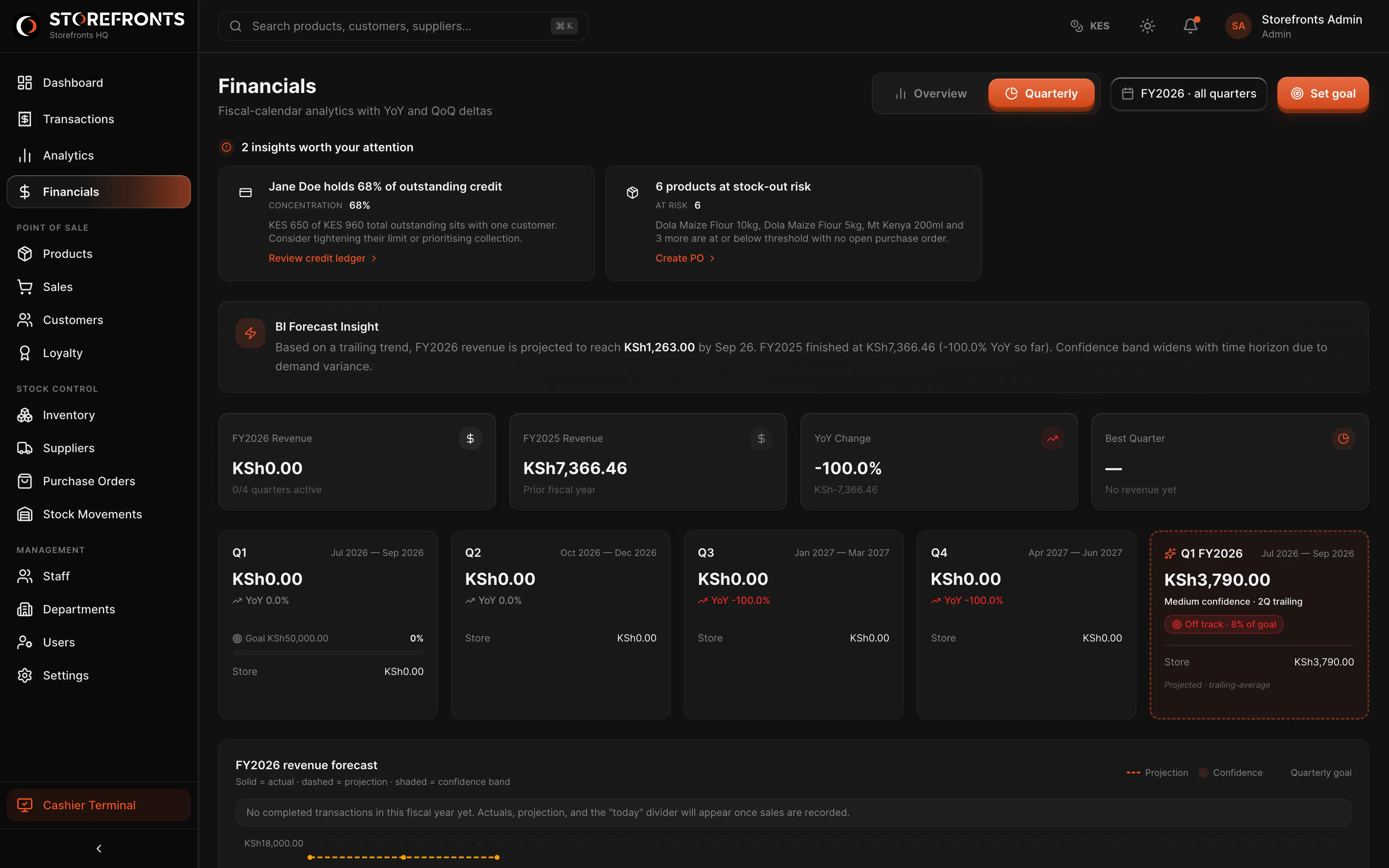
Task: Click the Settings gear icon
Action: click(25, 675)
